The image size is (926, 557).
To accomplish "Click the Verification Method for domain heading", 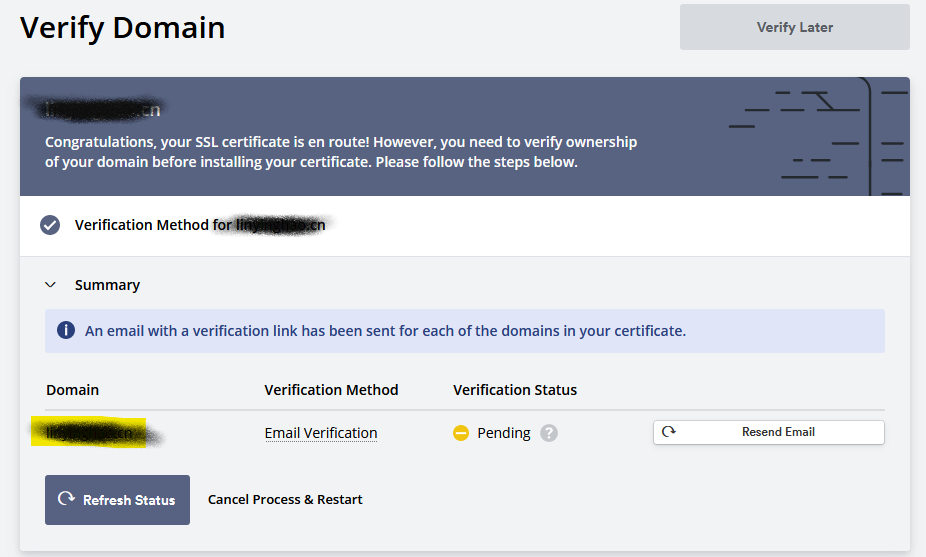I will 200,225.
